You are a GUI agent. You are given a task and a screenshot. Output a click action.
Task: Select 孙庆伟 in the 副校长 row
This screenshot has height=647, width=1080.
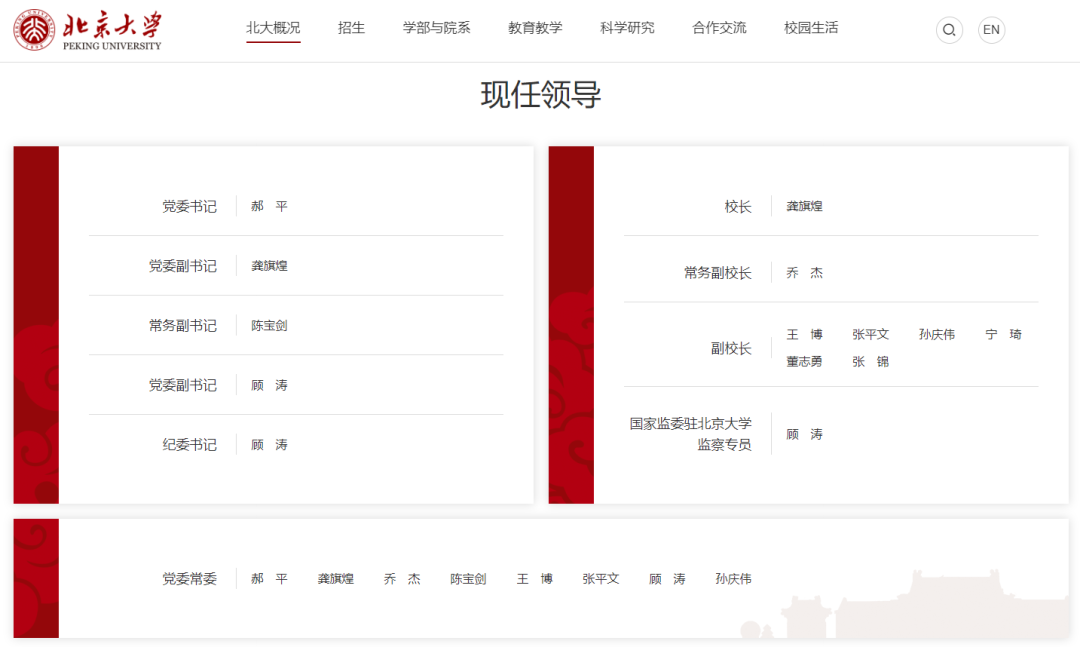pos(937,334)
